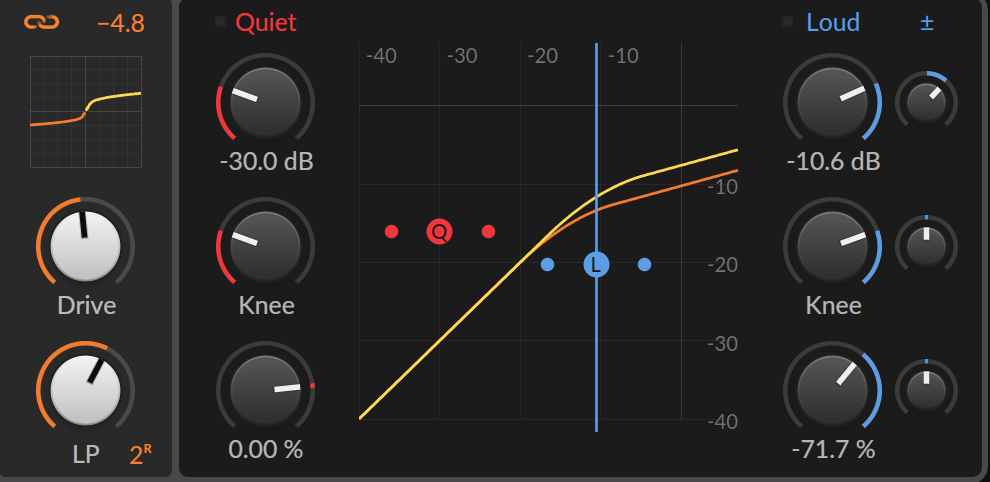Click the -71.7 % Loud ratio value

[x=833, y=450]
